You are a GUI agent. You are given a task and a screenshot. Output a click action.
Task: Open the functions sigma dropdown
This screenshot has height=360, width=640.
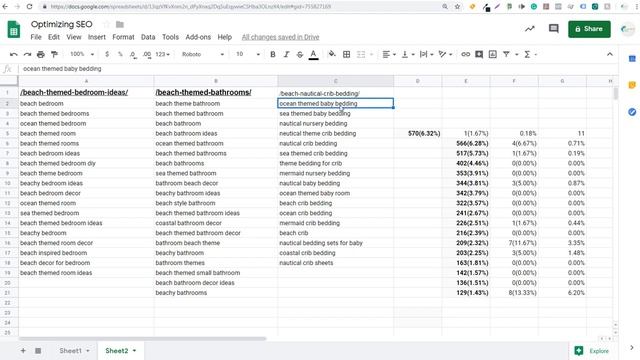tap(530, 54)
